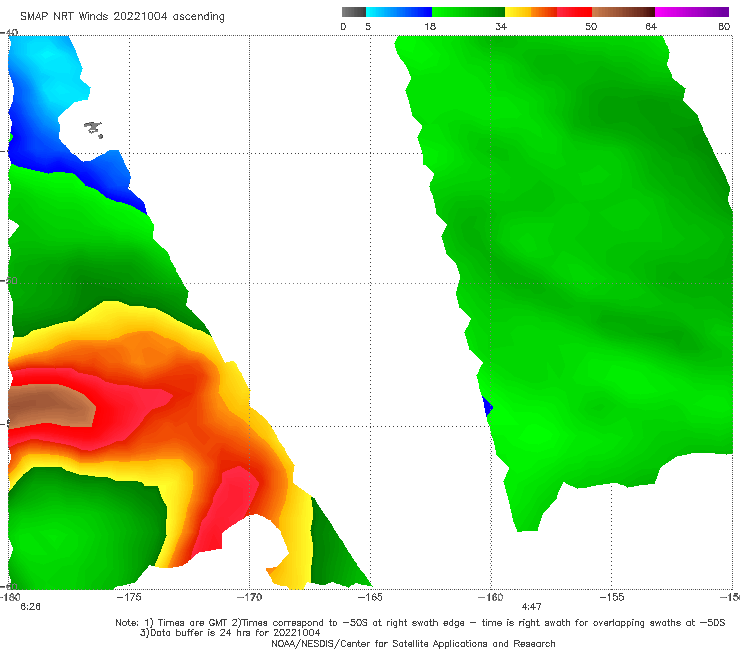Click the 'Data buffer is 24 hrs' note

(230, 633)
